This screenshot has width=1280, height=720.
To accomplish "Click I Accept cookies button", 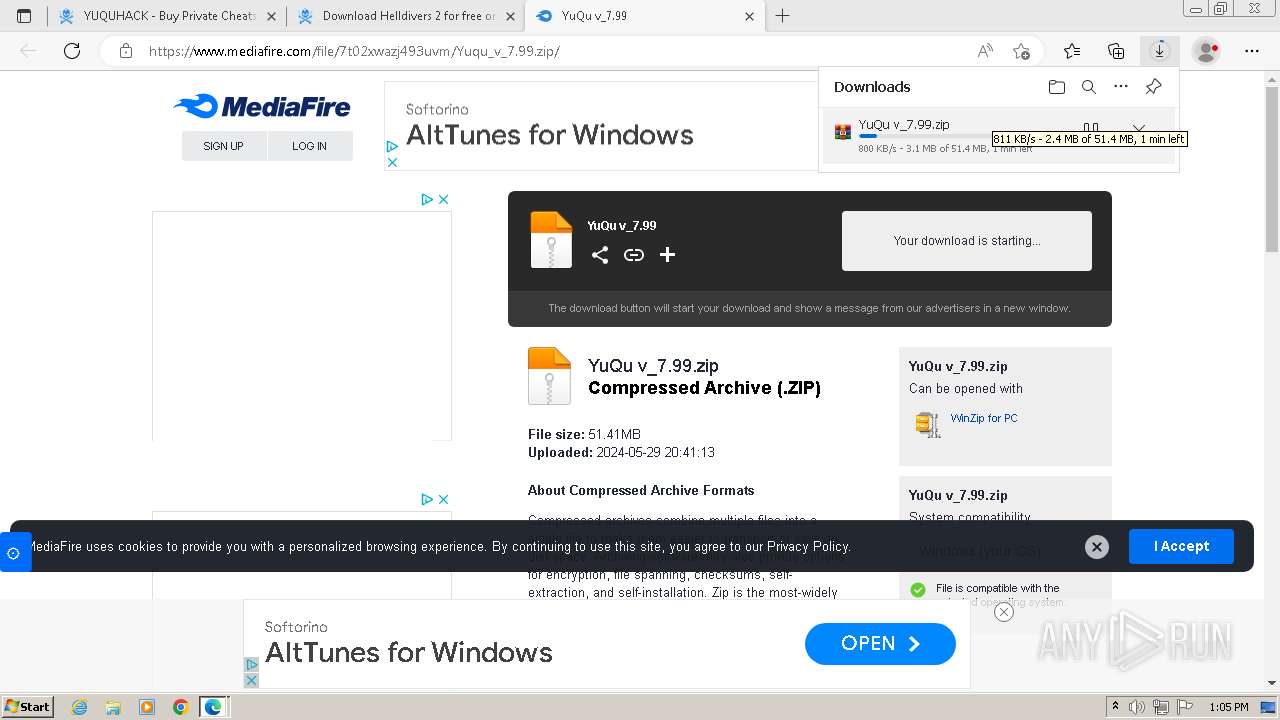I will (x=1181, y=547).
